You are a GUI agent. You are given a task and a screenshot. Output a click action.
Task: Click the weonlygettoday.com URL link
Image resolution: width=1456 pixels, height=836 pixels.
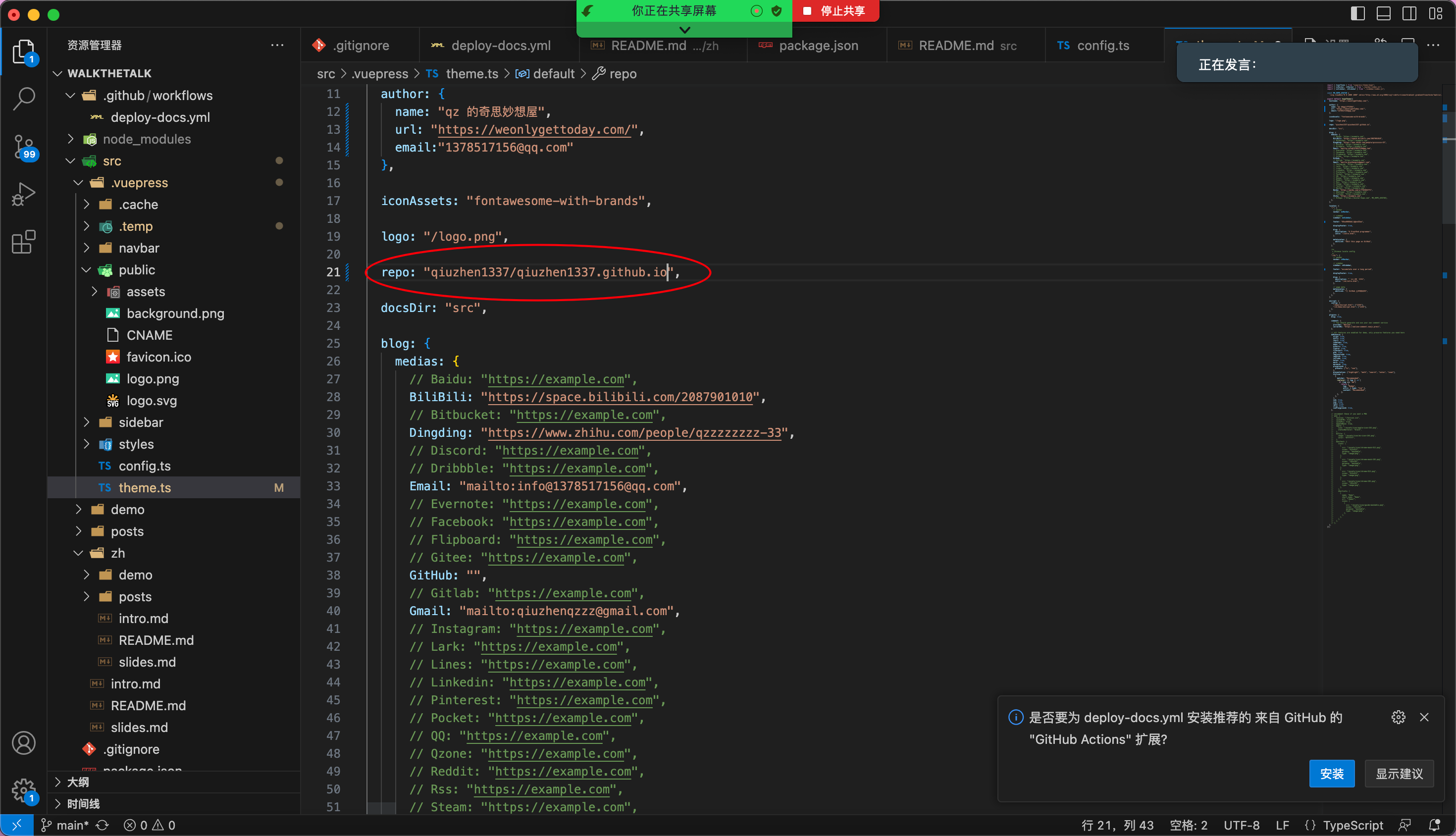point(534,130)
